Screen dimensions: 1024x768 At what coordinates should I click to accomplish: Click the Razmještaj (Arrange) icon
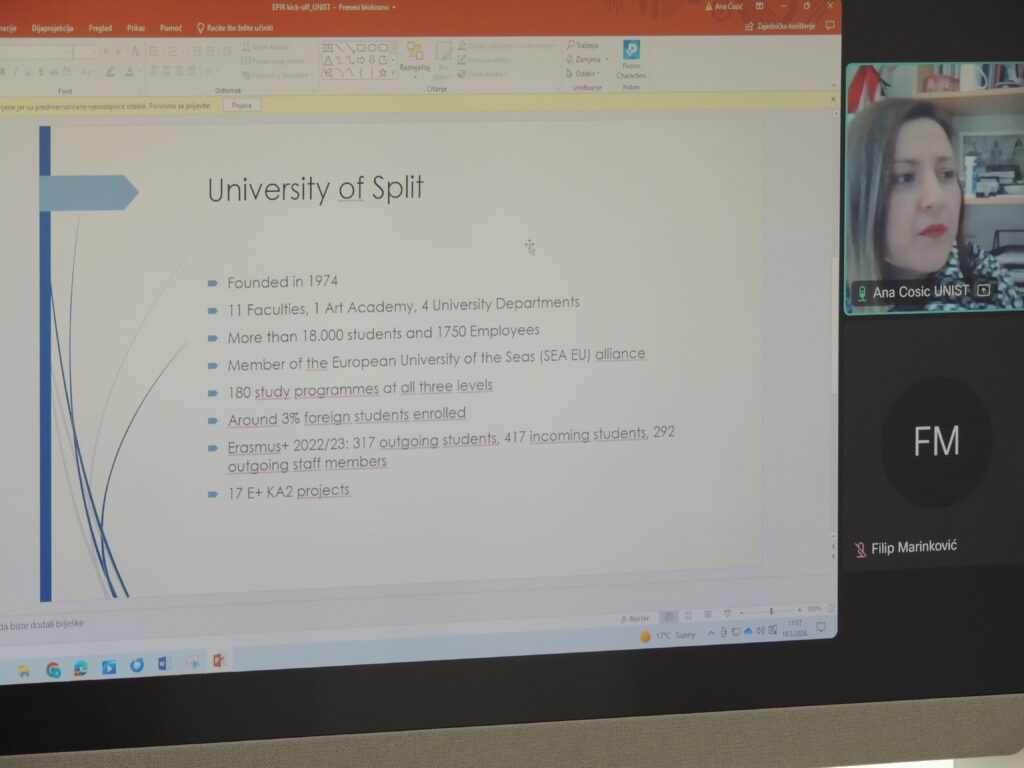tap(414, 56)
